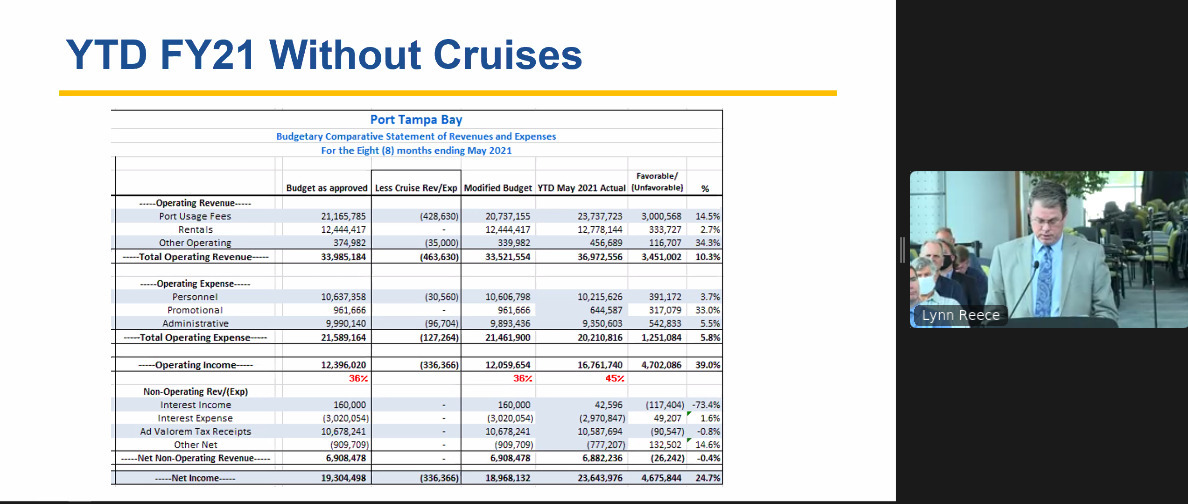Select the Favorable/(Unfavorable) column header

657,182
